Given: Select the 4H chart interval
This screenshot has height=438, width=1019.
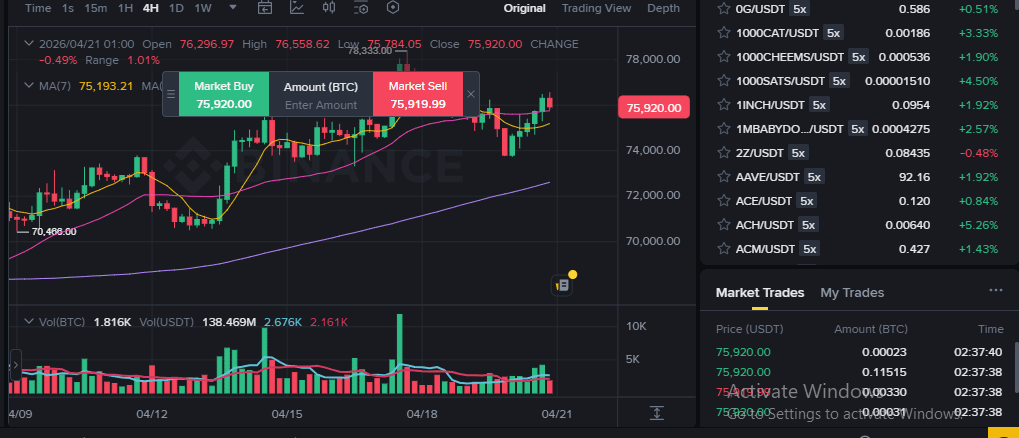Looking at the screenshot, I should 151,8.
